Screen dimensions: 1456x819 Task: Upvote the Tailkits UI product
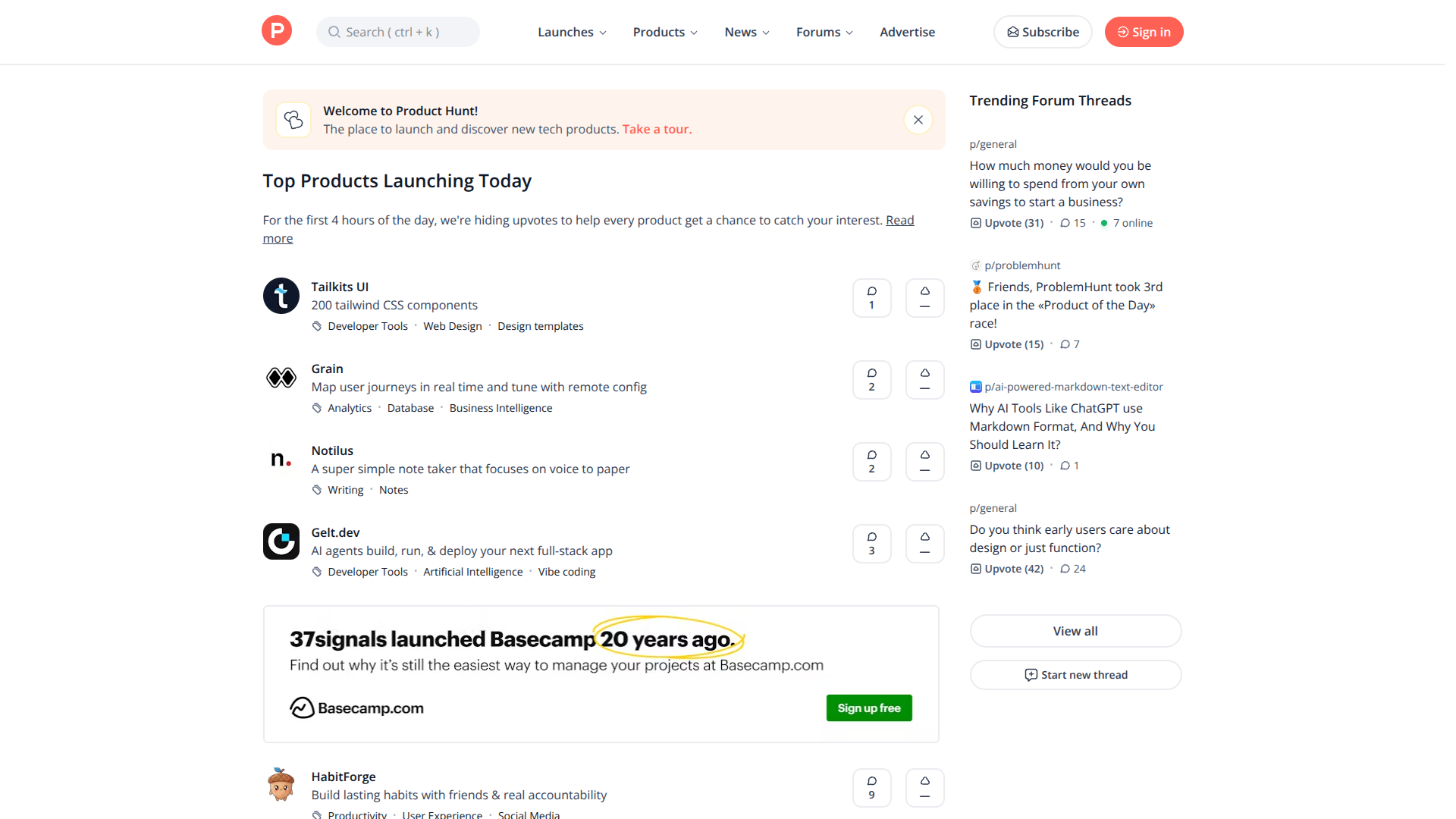coord(924,297)
